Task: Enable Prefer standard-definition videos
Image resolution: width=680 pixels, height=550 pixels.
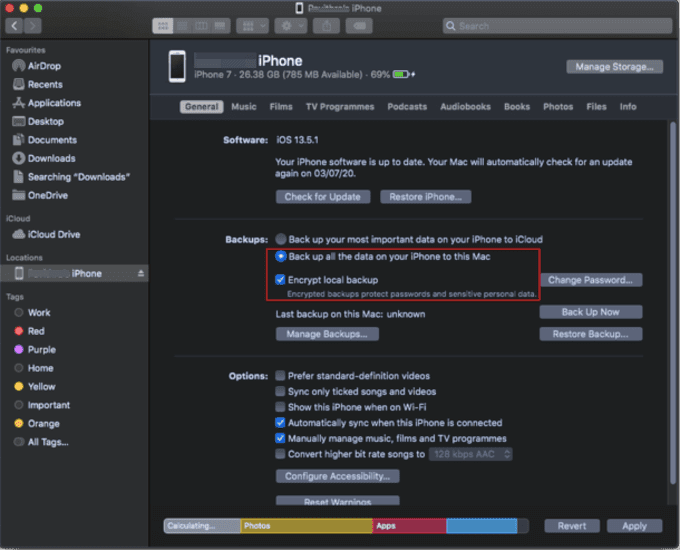Action: (280, 376)
